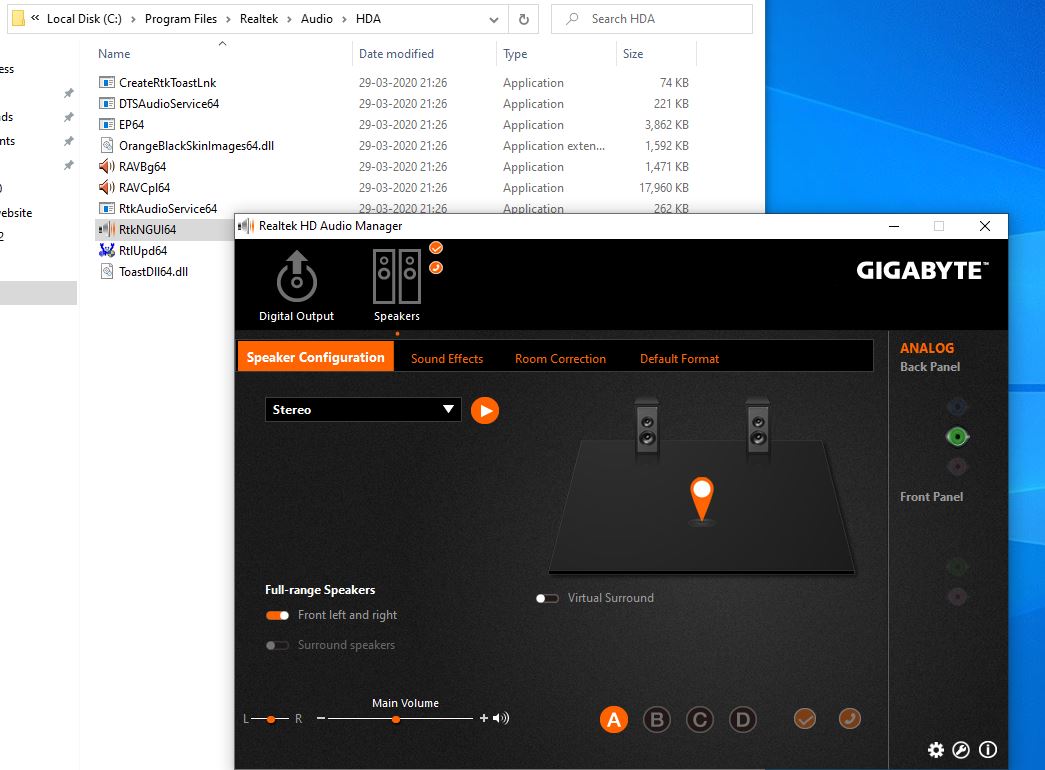Click the blue back panel line-in jack

point(957,407)
